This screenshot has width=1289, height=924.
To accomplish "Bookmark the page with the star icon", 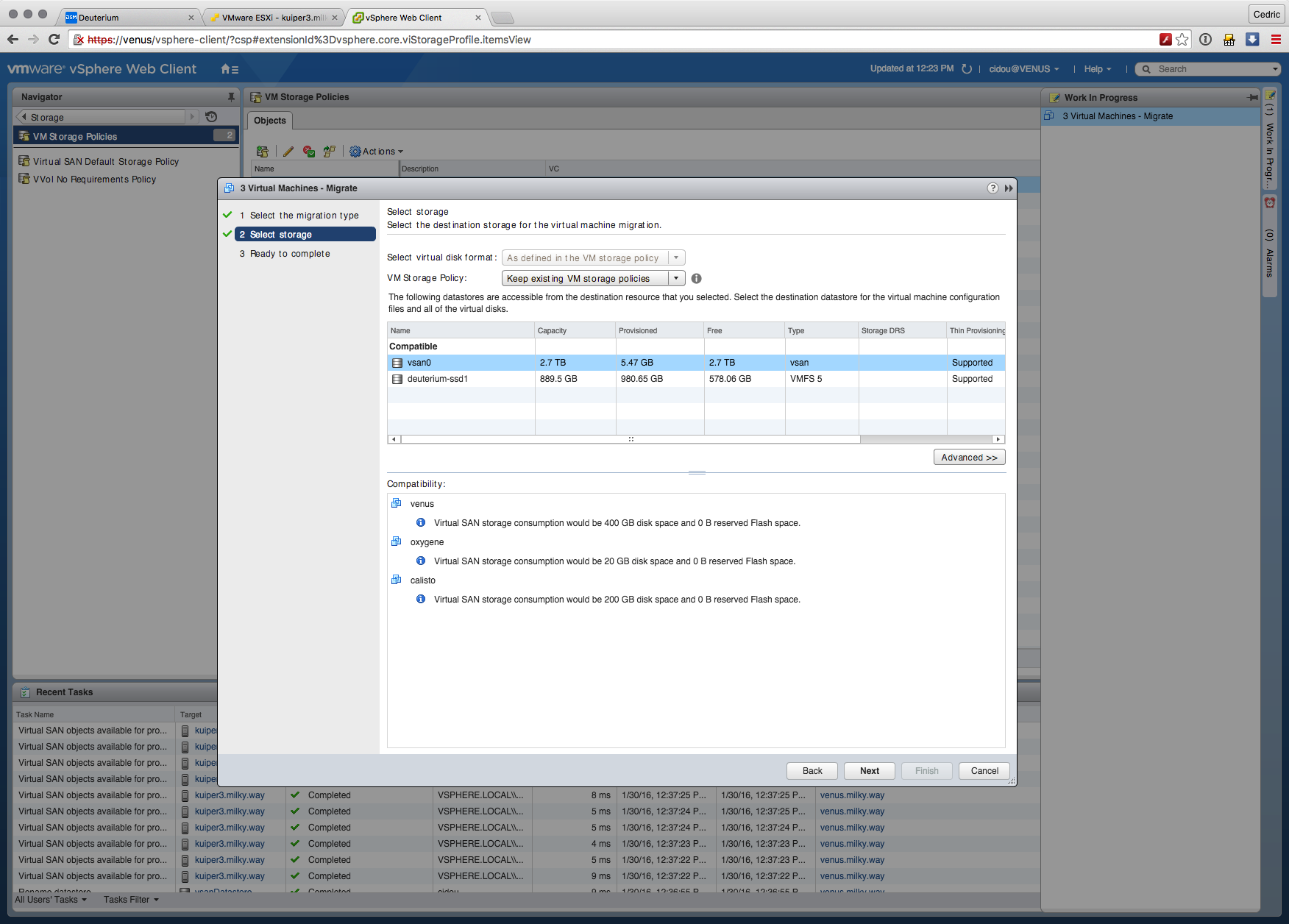I will tap(1182, 40).
